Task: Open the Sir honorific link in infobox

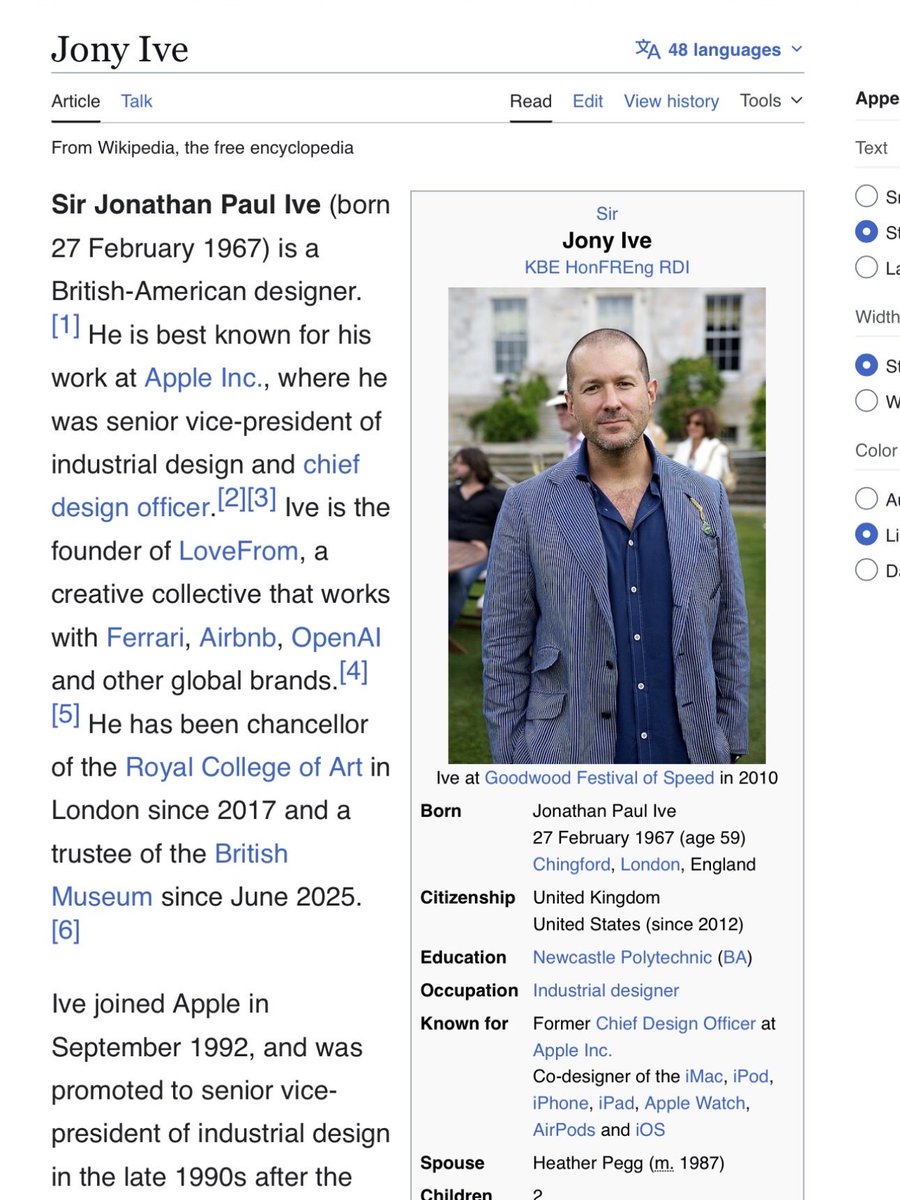Action: (607, 214)
